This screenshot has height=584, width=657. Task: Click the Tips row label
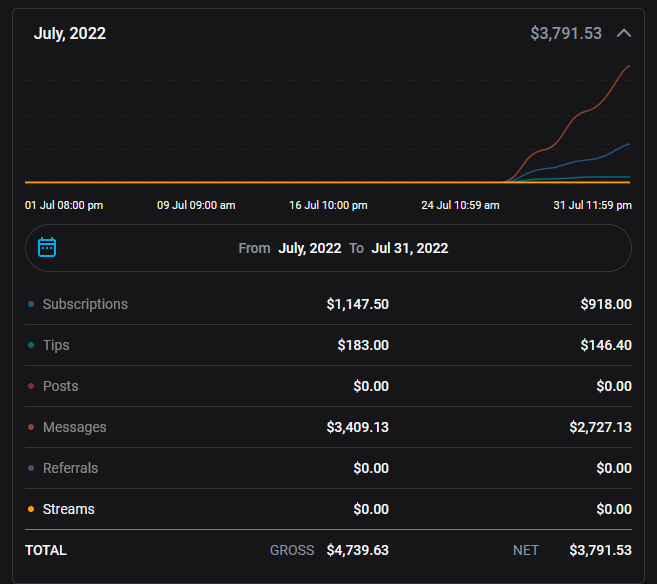[x=56, y=345]
